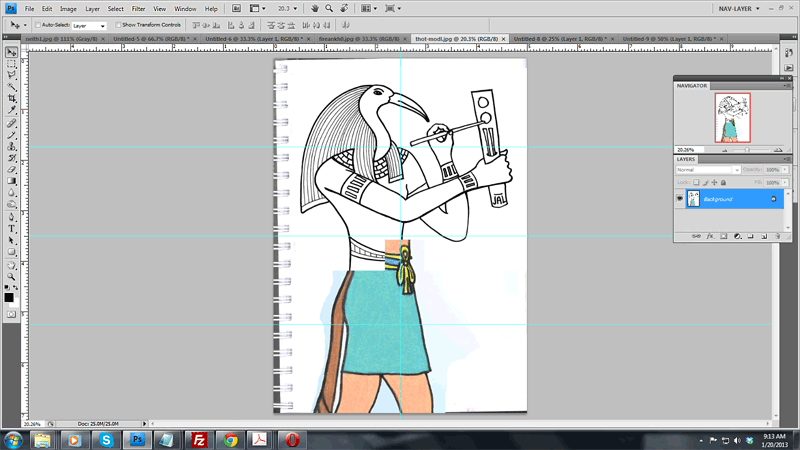Open FileZilla from the taskbar
Image resolution: width=800 pixels, height=450 pixels.
click(x=198, y=439)
